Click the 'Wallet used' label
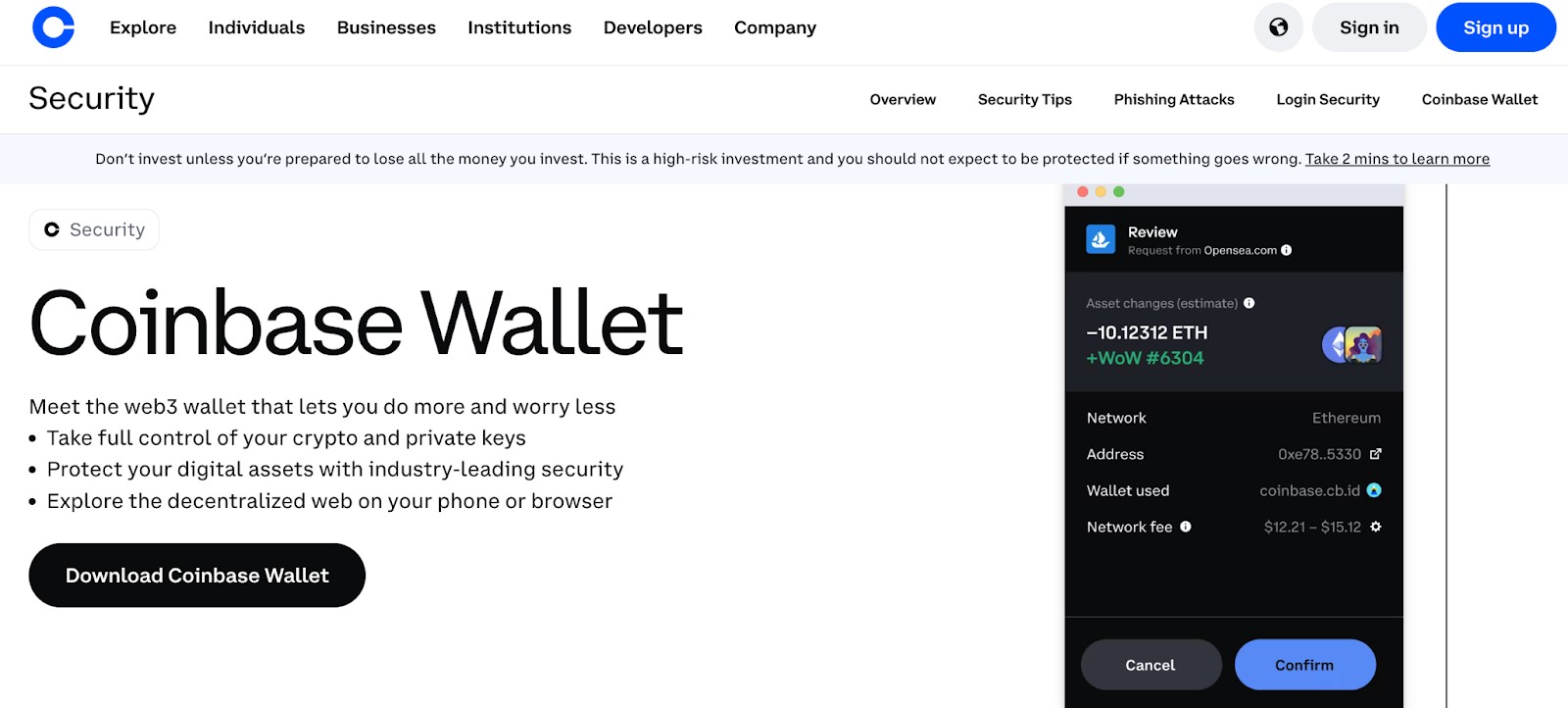1568x708 pixels. pos(1128,490)
